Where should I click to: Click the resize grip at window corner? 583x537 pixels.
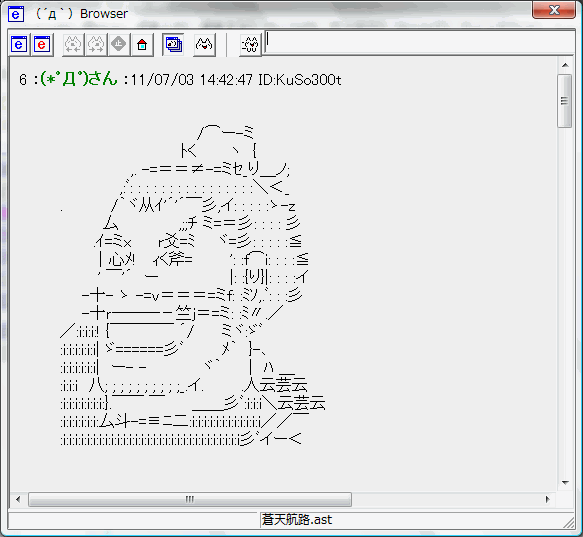tap(568, 523)
